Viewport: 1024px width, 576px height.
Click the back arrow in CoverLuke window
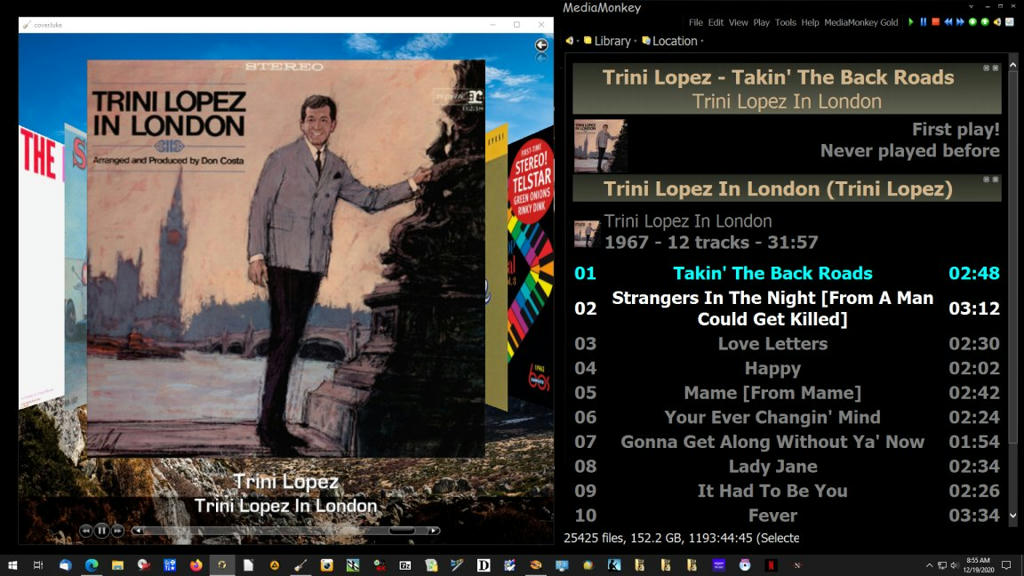click(541, 45)
